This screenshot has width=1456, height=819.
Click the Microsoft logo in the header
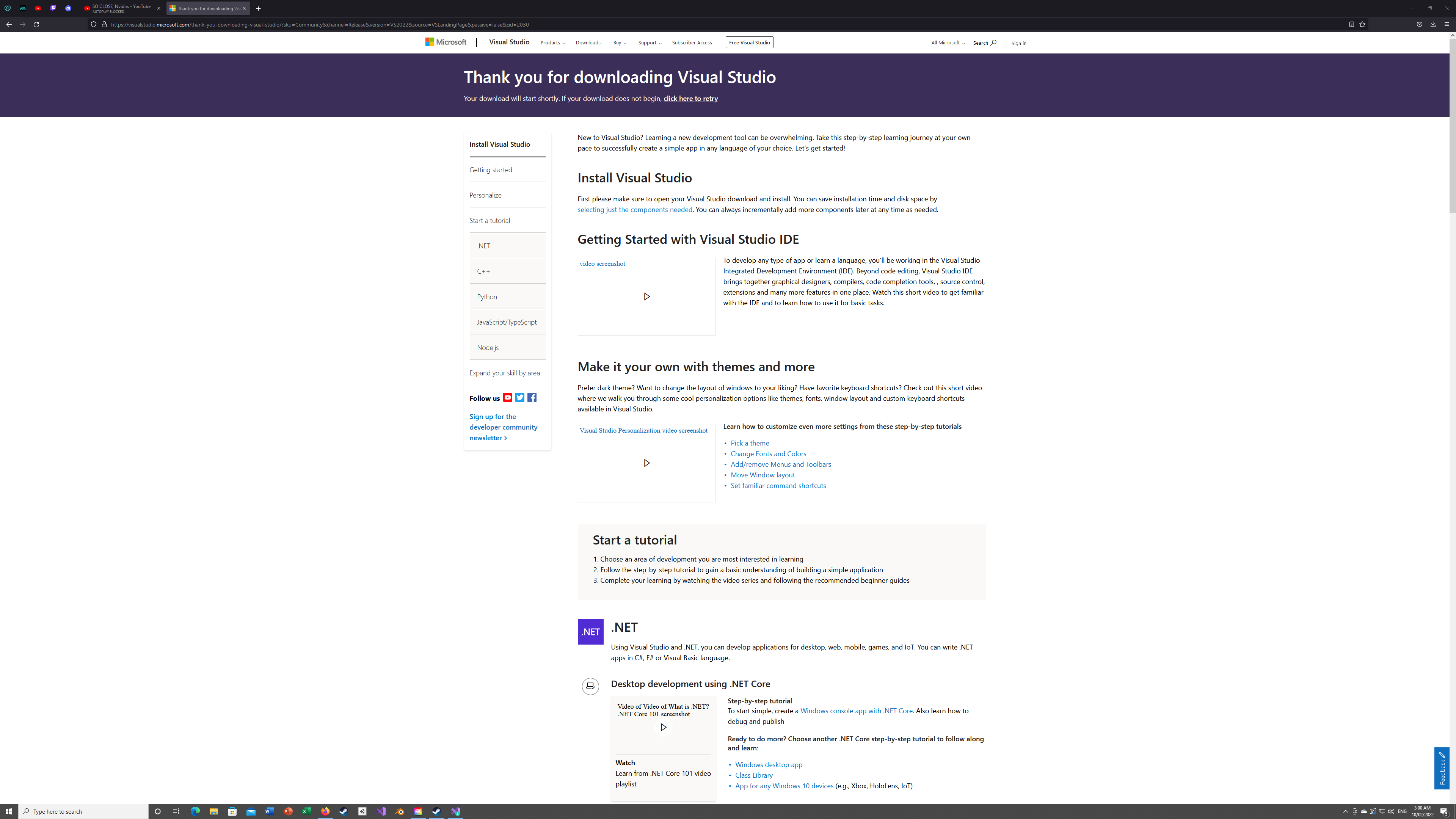[x=446, y=42]
